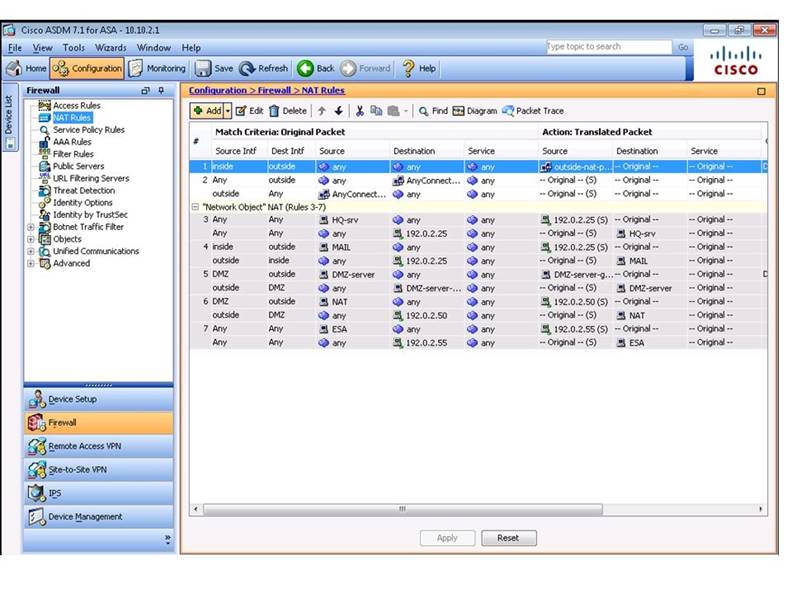Go Back to previous screen
792x594 pixels.
coord(316,68)
